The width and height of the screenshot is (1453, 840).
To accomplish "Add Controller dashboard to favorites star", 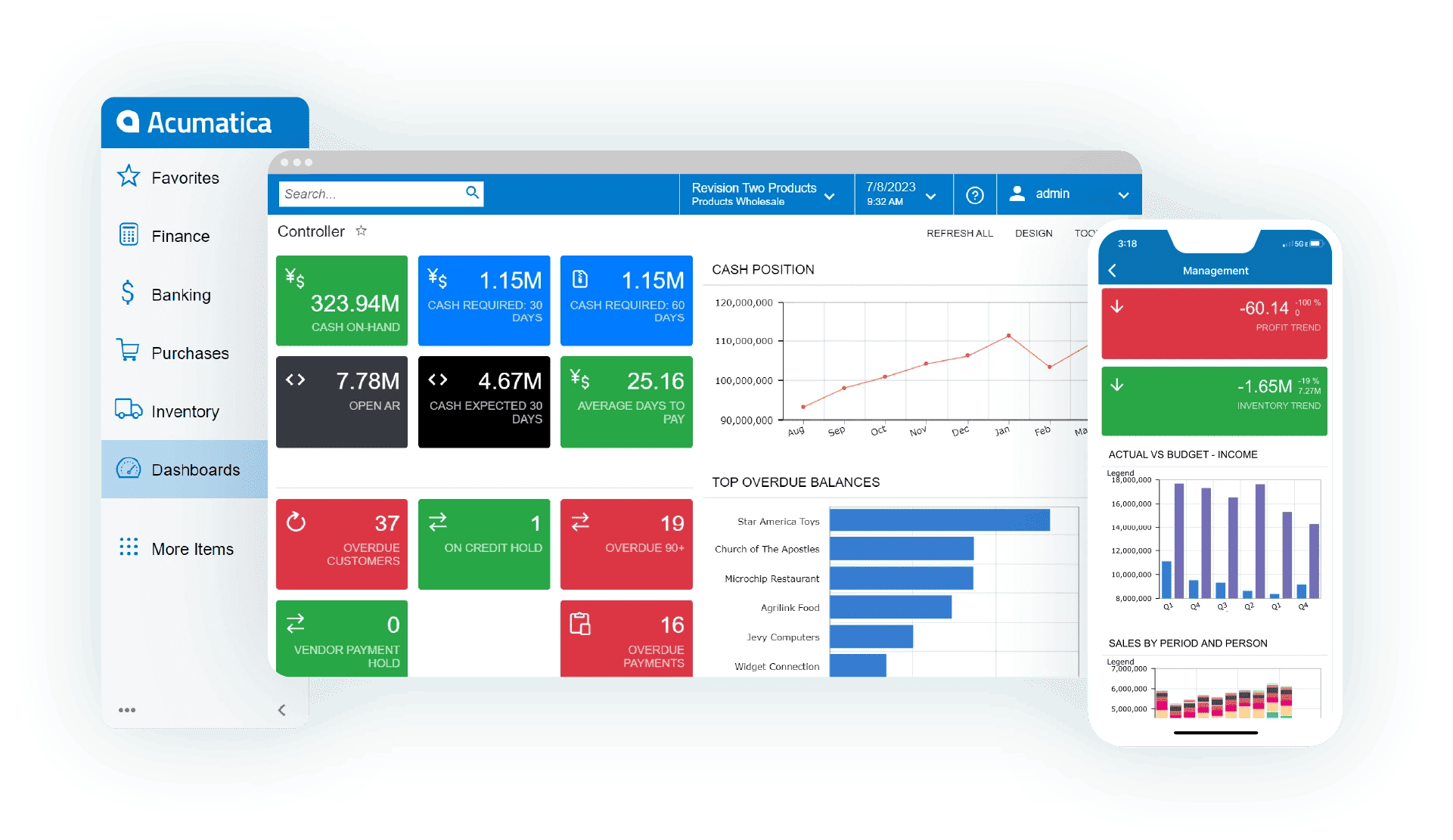I will pyautogui.click(x=362, y=231).
